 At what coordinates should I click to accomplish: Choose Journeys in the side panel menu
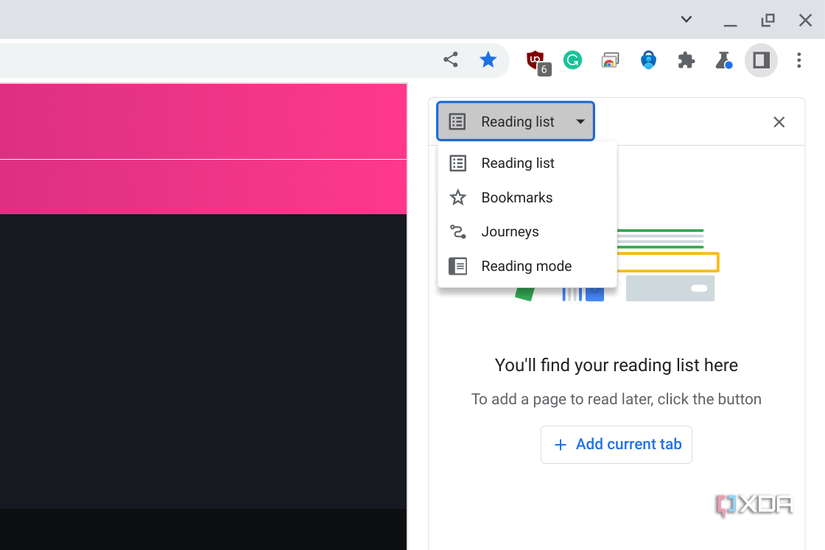click(x=527, y=232)
